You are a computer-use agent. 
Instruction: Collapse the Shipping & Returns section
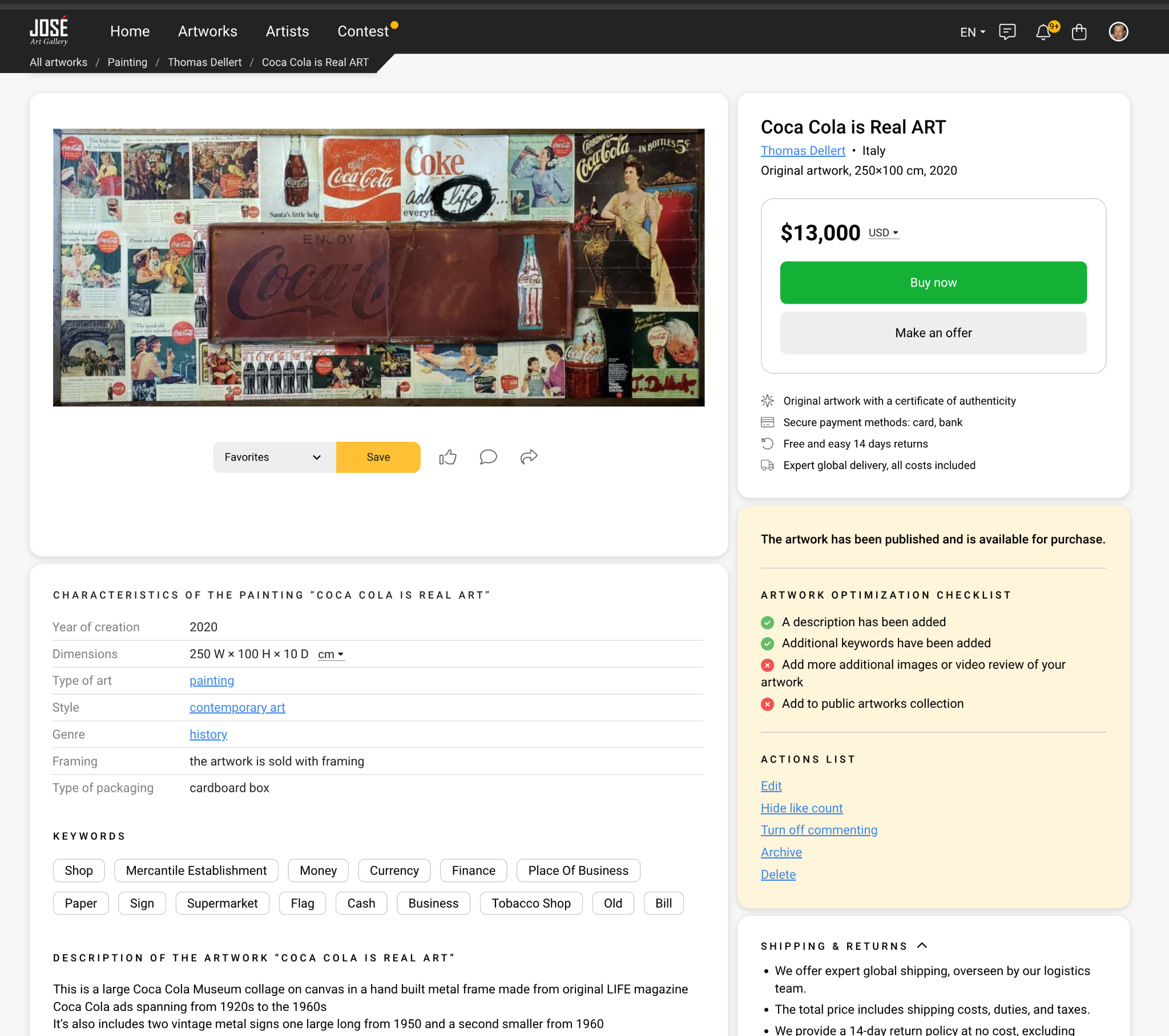click(922, 946)
